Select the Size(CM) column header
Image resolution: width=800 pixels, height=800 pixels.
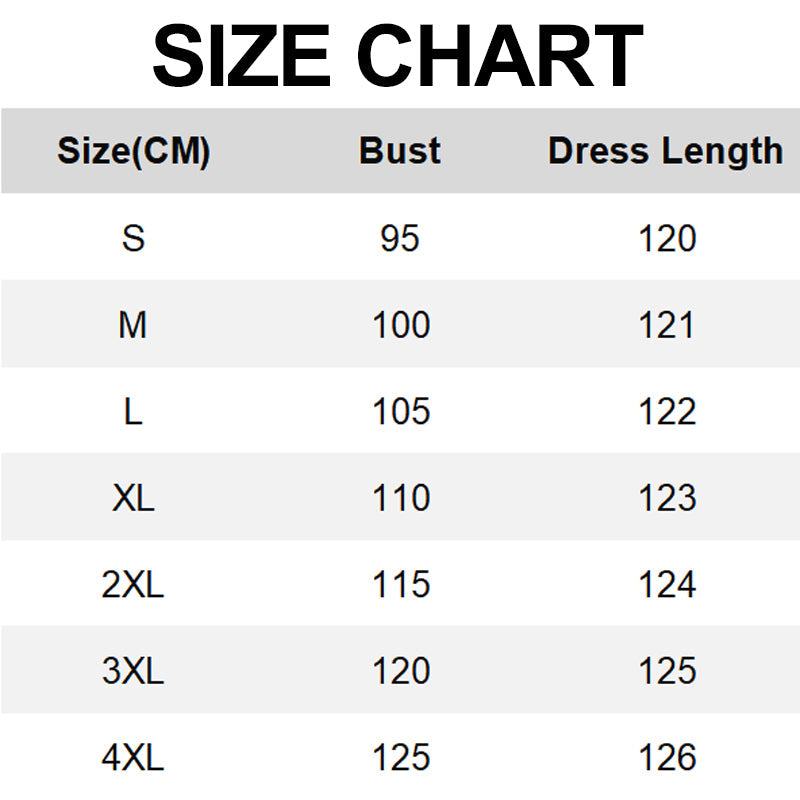tap(133, 152)
